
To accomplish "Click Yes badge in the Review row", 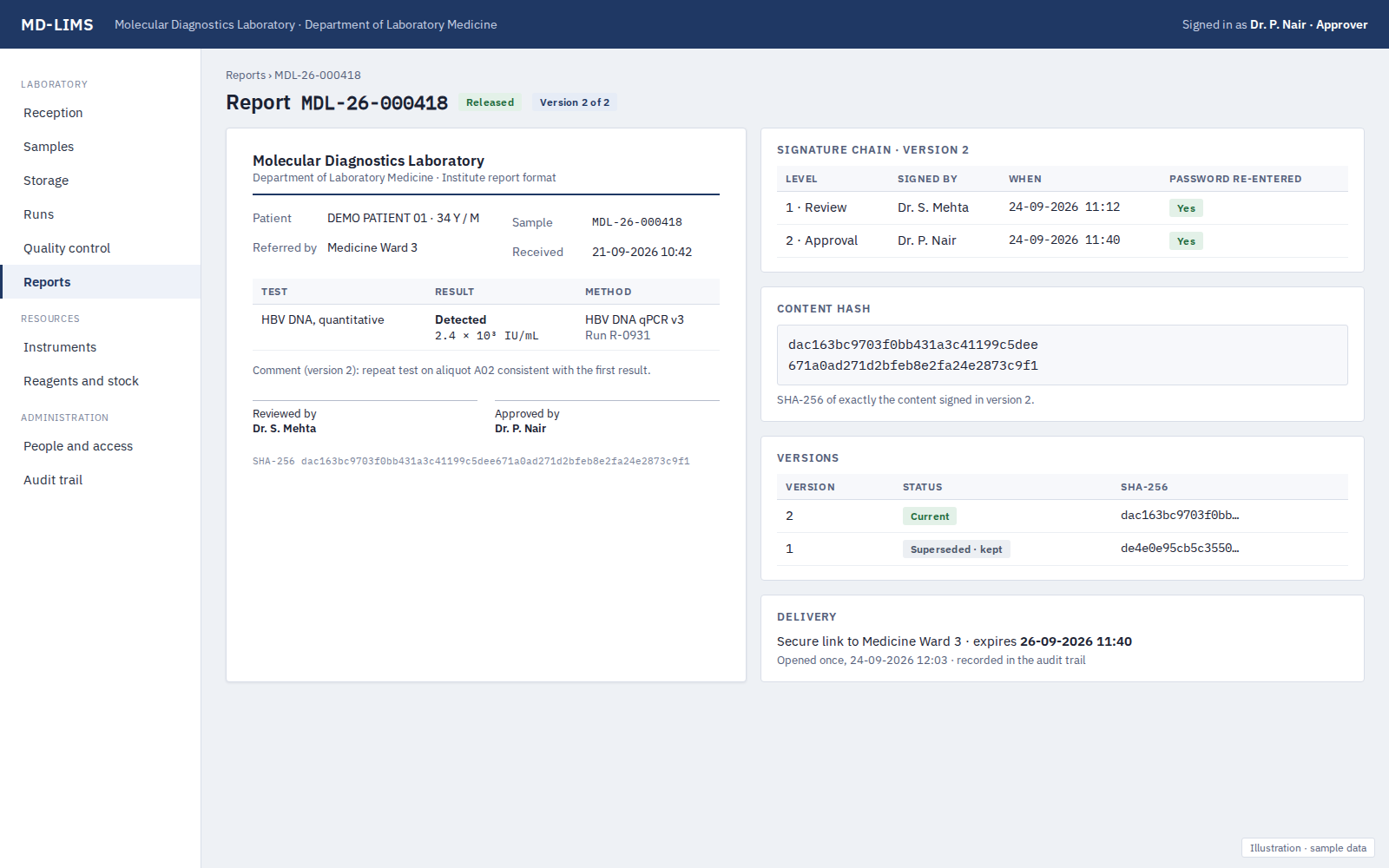I will click(1186, 208).
